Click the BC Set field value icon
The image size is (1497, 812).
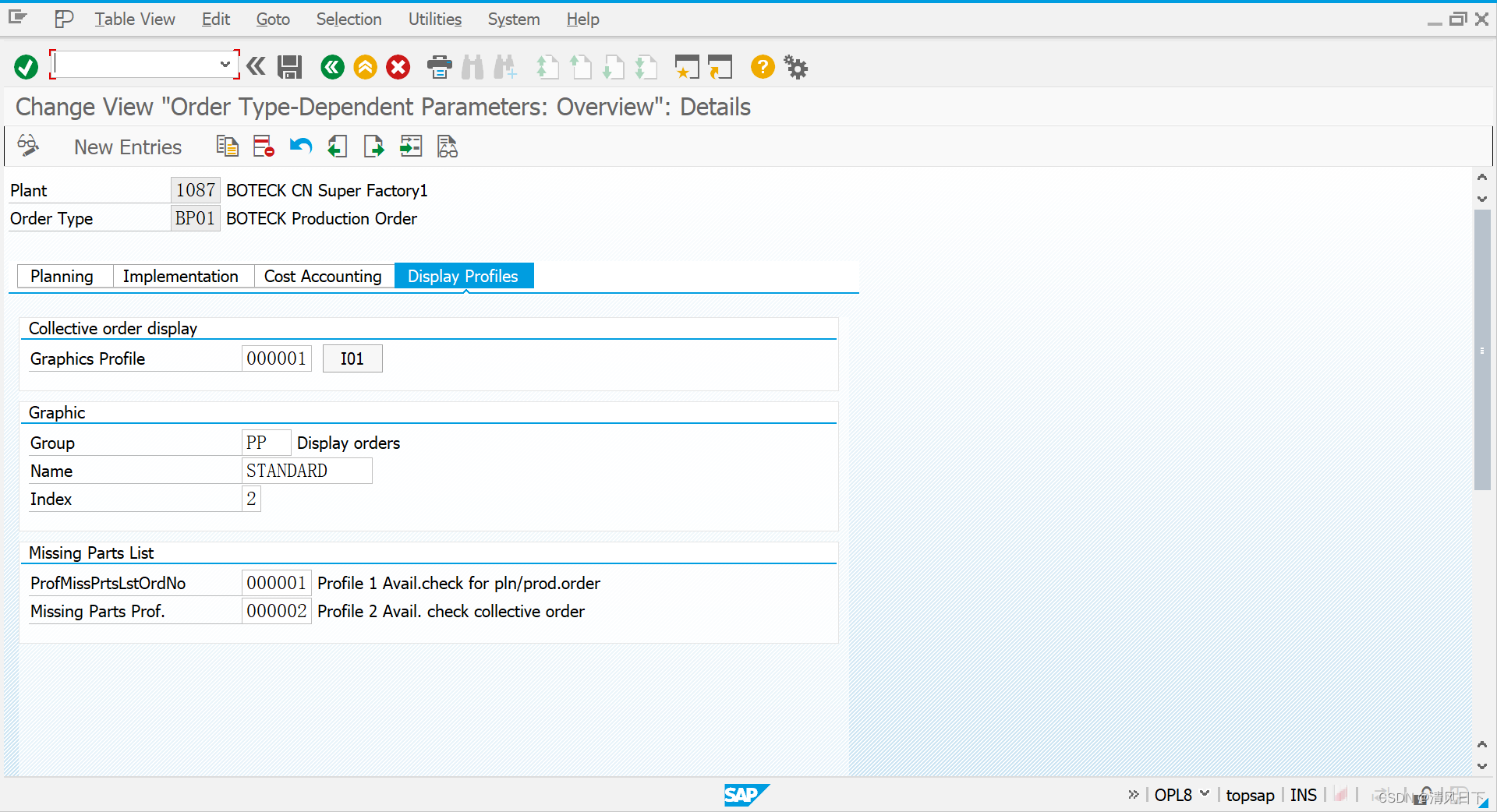coord(448,146)
